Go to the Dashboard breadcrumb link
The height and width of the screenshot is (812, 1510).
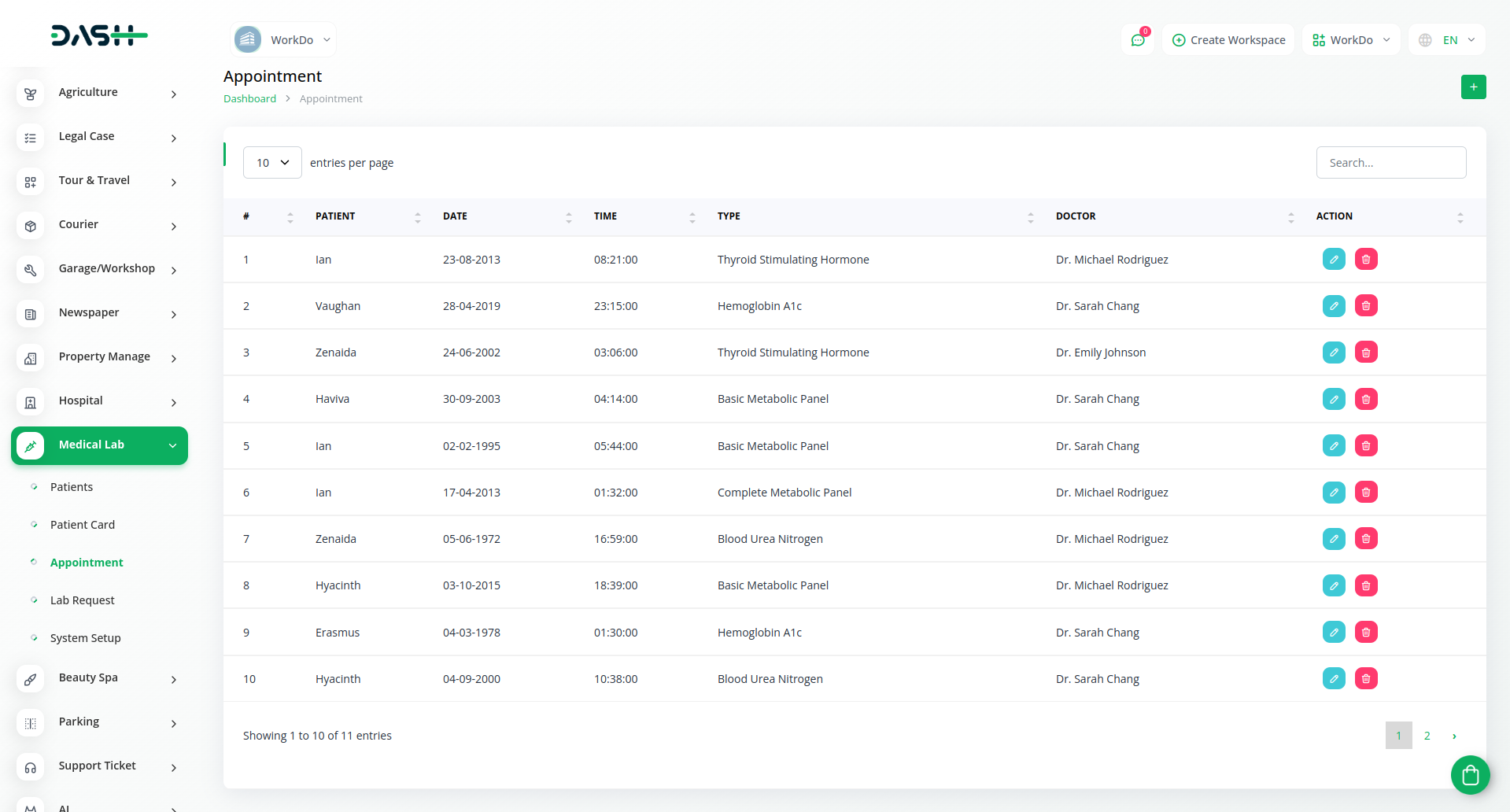[x=249, y=99]
